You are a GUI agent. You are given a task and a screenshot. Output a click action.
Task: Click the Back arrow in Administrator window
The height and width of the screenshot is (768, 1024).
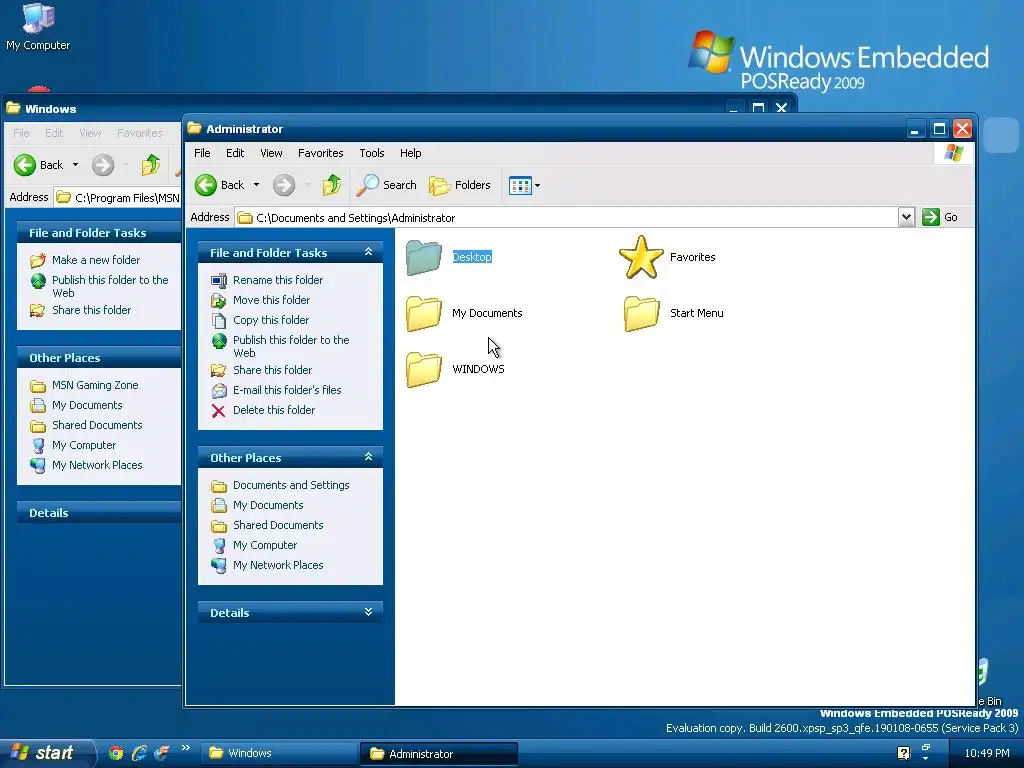(x=206, y=185)
